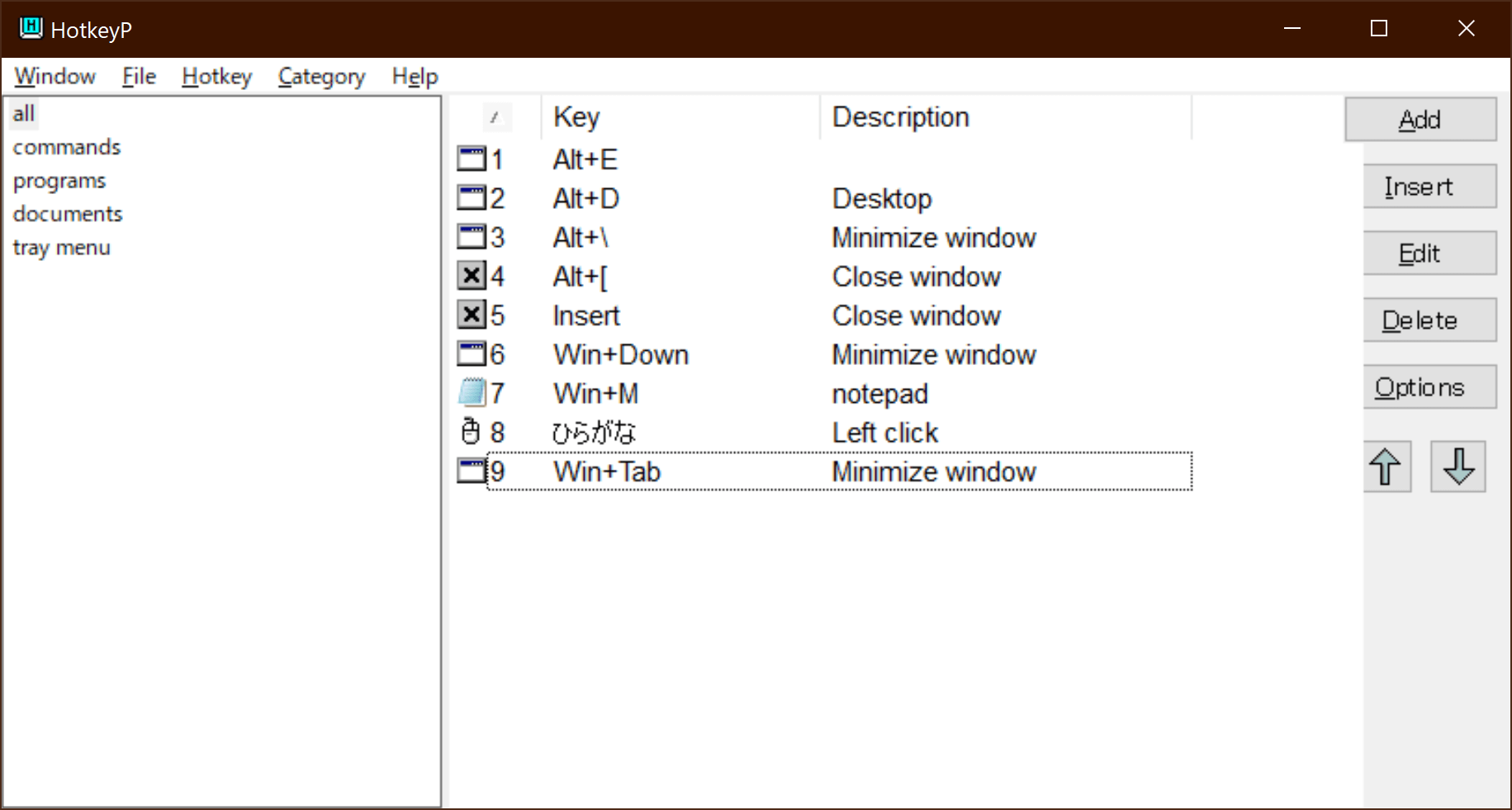Viewport: 1512px width, 810px height.
Task: Open the Options button
Action: (1429, 387)
